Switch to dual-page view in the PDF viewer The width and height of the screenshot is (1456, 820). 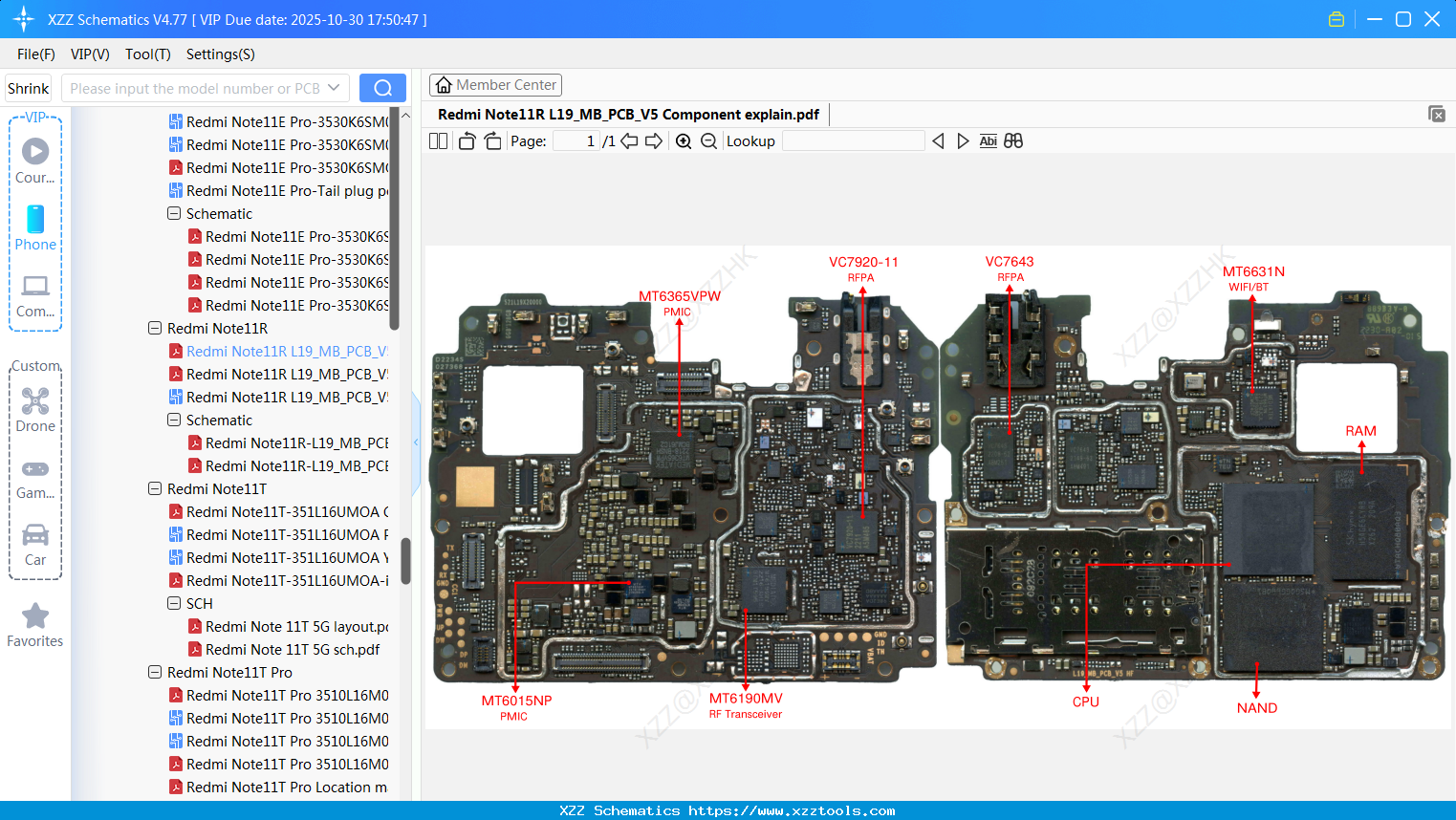[438, 140]
